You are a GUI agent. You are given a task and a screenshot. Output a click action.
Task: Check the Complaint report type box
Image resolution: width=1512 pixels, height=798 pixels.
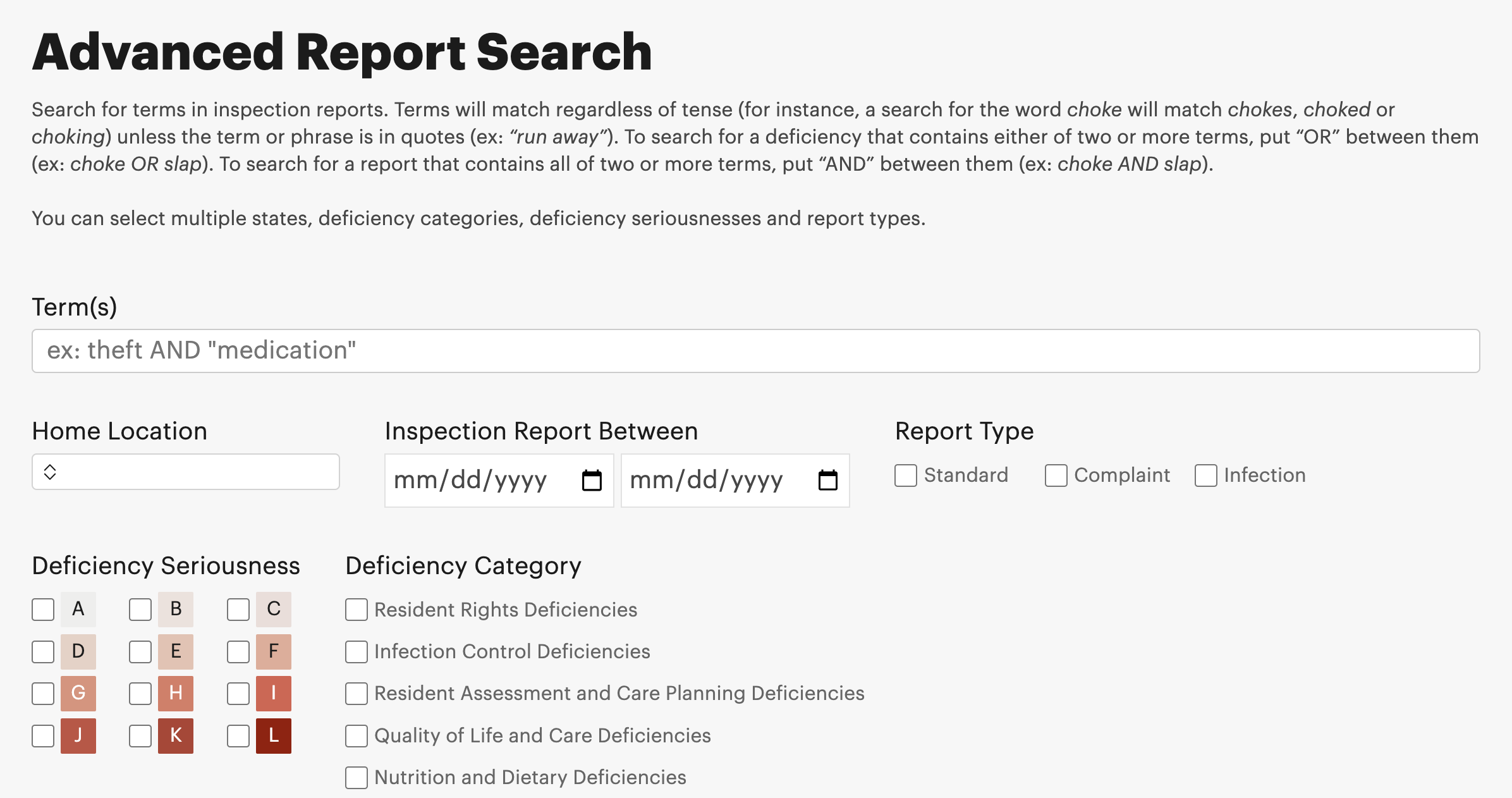click(x=1056, y=476)
